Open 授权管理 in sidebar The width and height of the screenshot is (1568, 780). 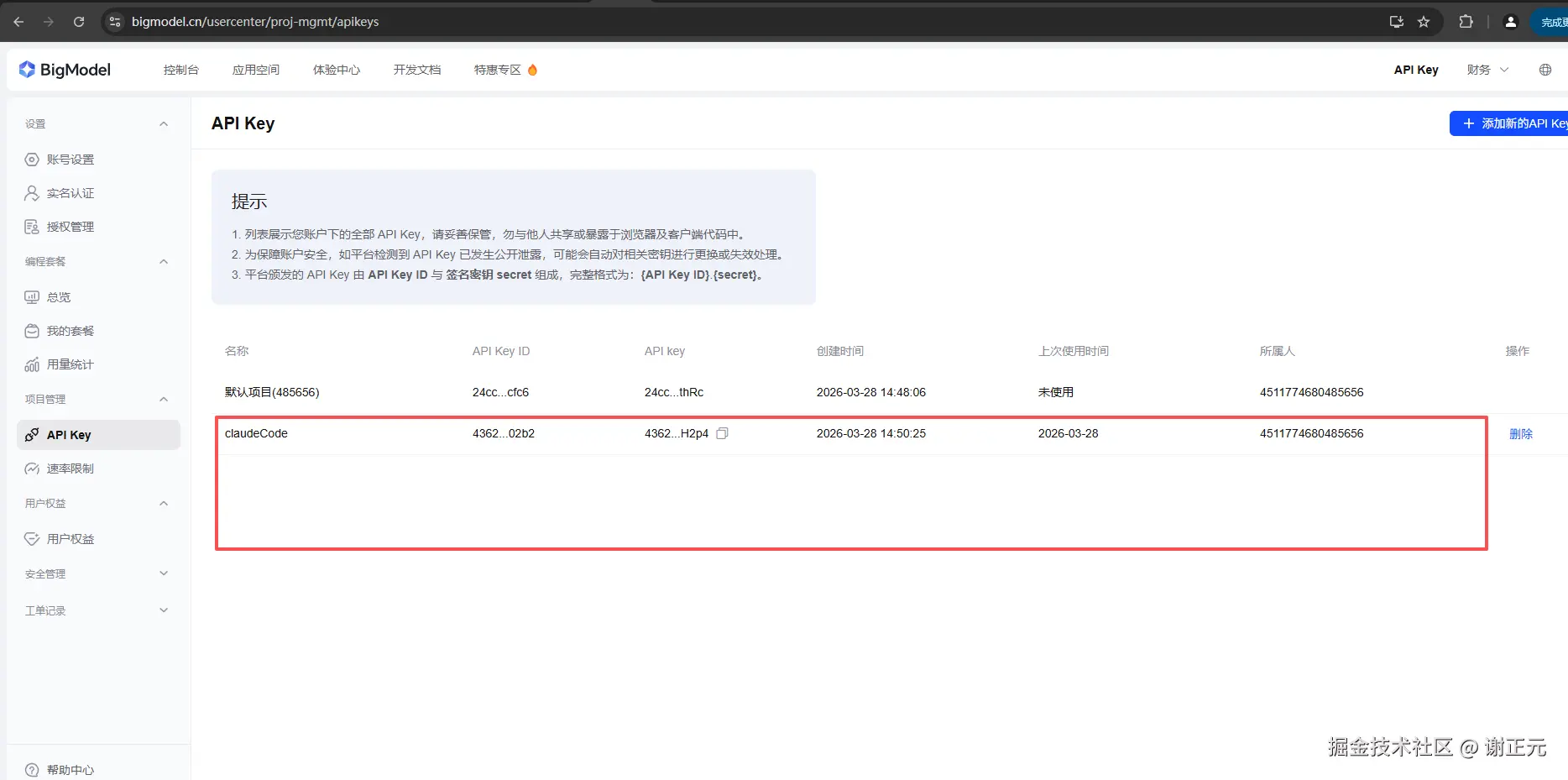point(71,227)
